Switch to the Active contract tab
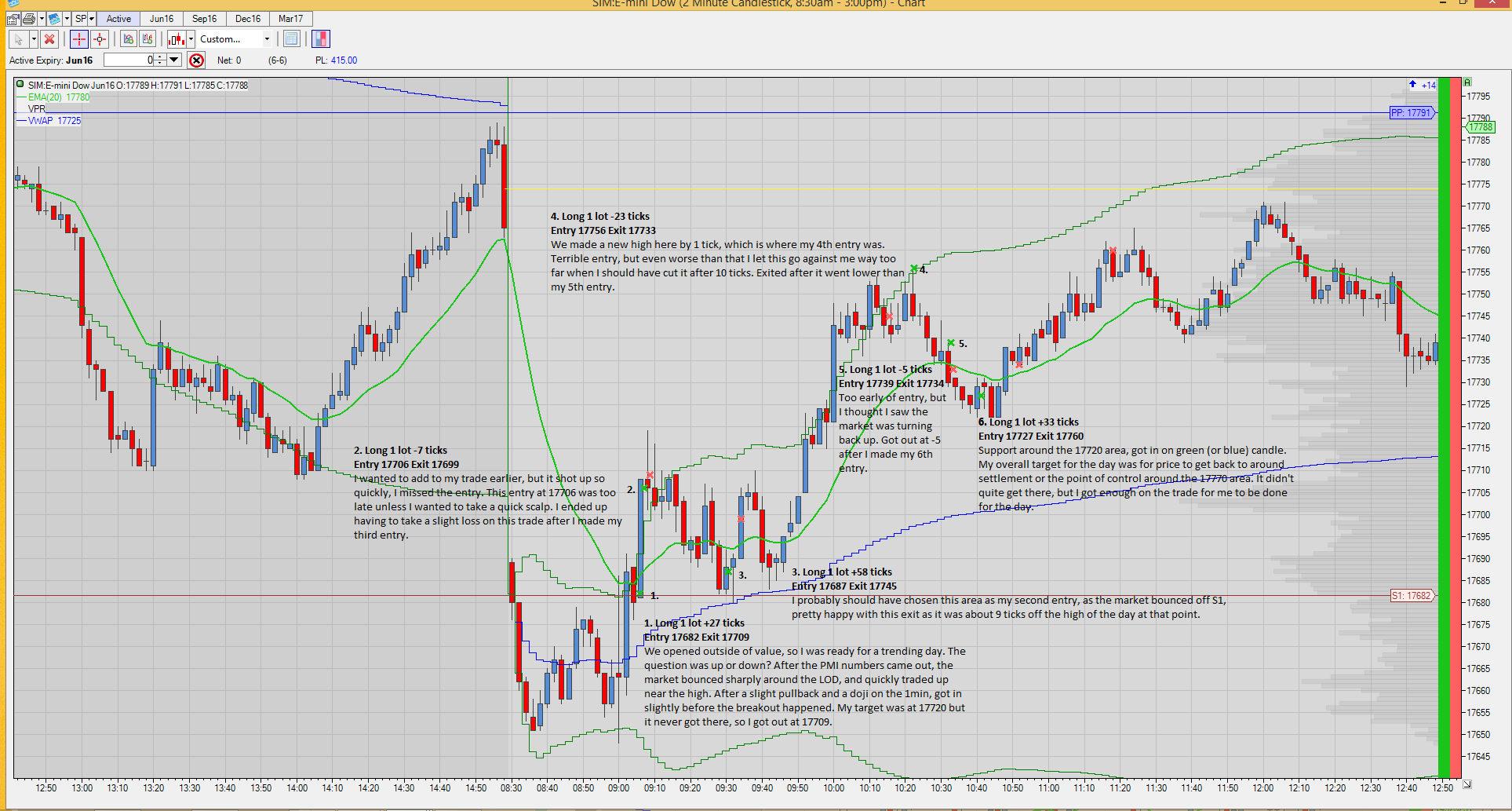 (x=118, y=19)
